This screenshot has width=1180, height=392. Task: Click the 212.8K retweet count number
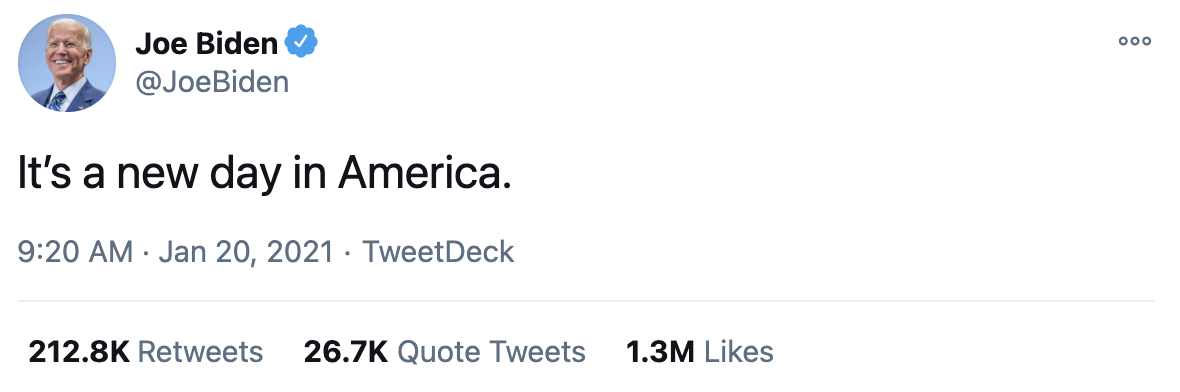click(x=79, y=351)
